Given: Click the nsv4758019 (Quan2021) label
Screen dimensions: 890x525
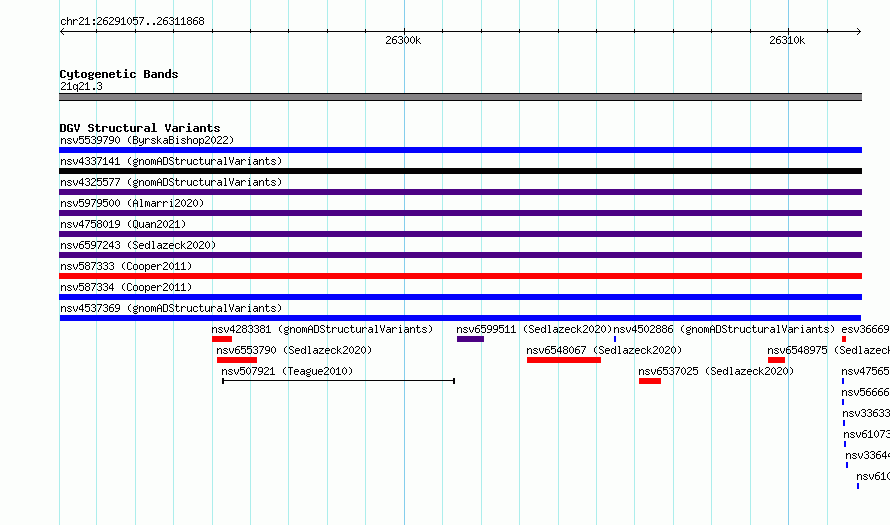Looking at the screenshot, I should 123,224.
